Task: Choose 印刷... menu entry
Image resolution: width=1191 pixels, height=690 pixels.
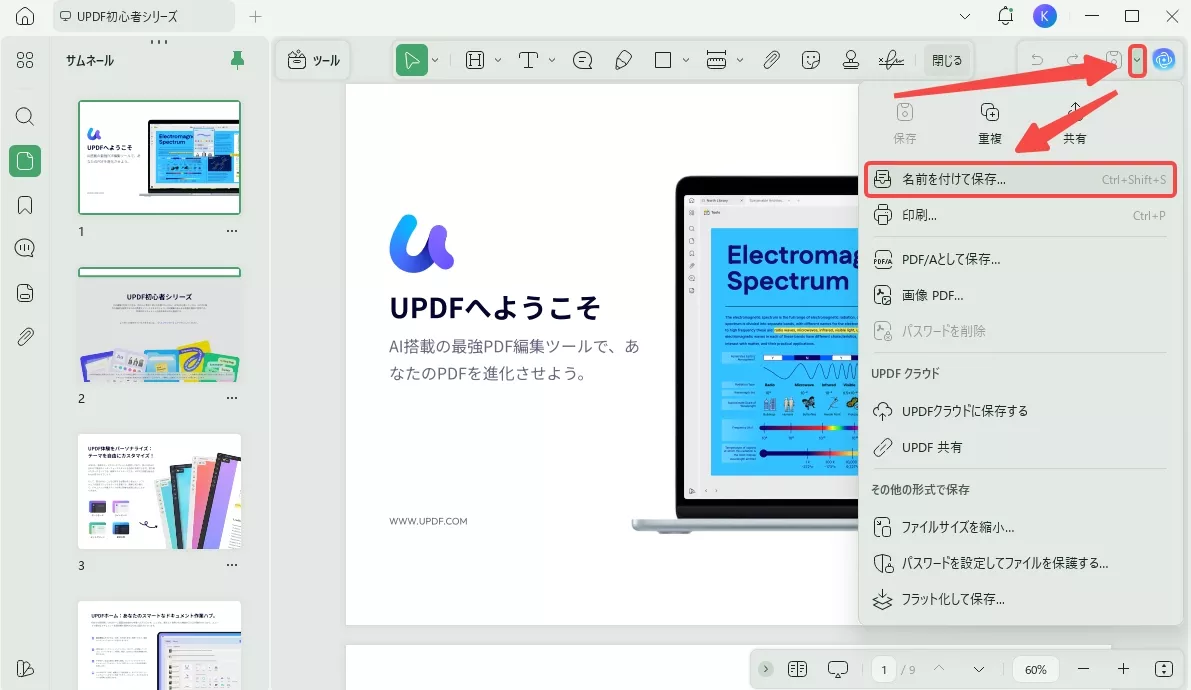Action: (x=1019, y=216)
